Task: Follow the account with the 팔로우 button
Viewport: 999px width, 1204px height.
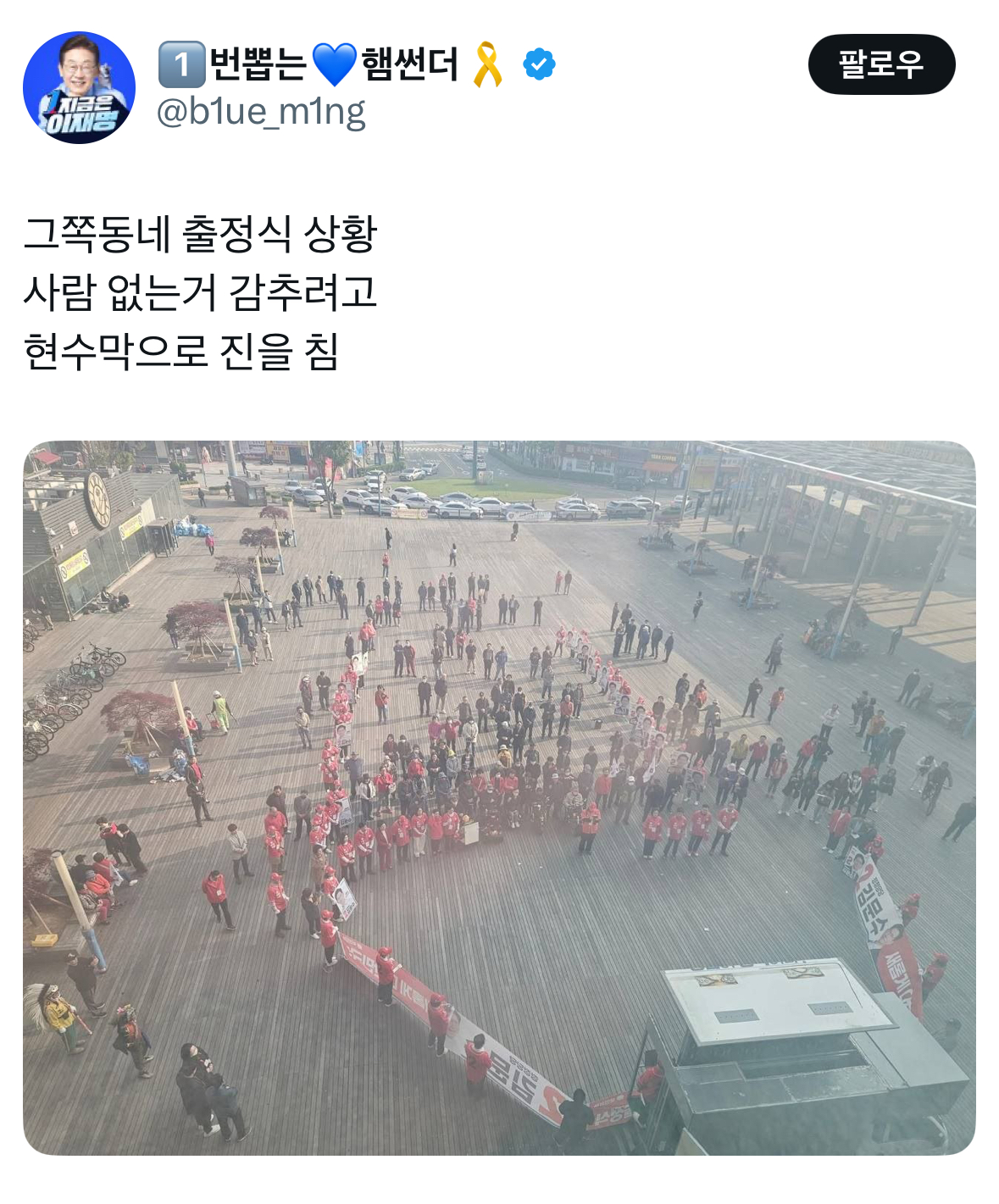Action: coord(881,64)
